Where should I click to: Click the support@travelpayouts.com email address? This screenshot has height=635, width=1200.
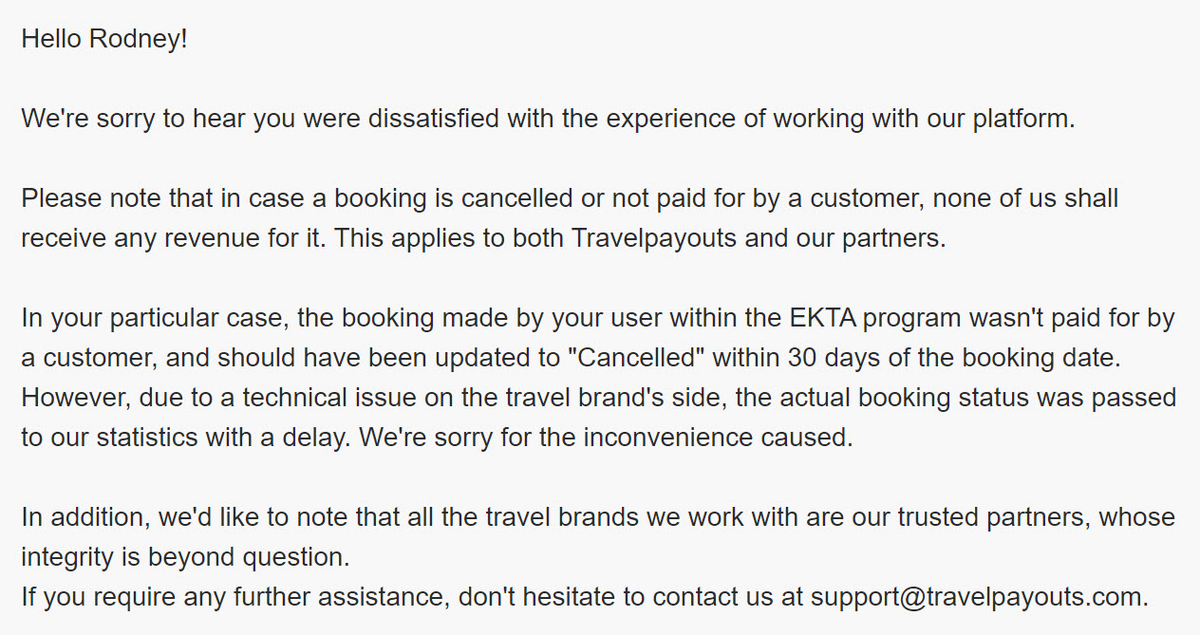click(976, 597)
